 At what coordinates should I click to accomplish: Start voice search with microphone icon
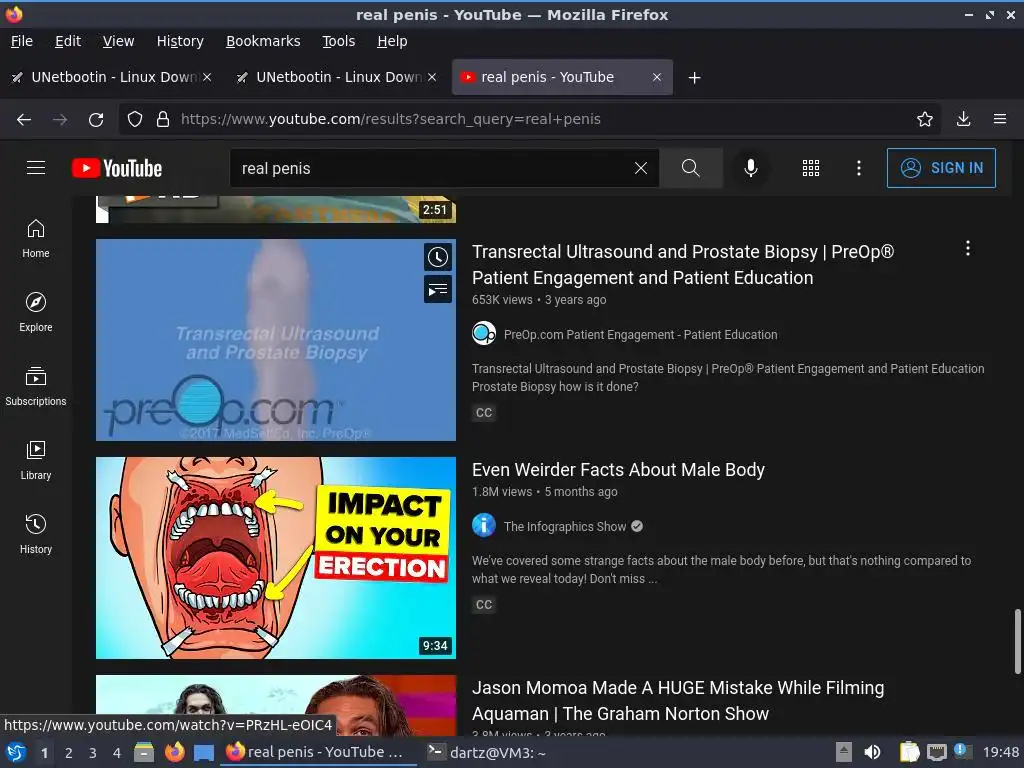(750, 168)
